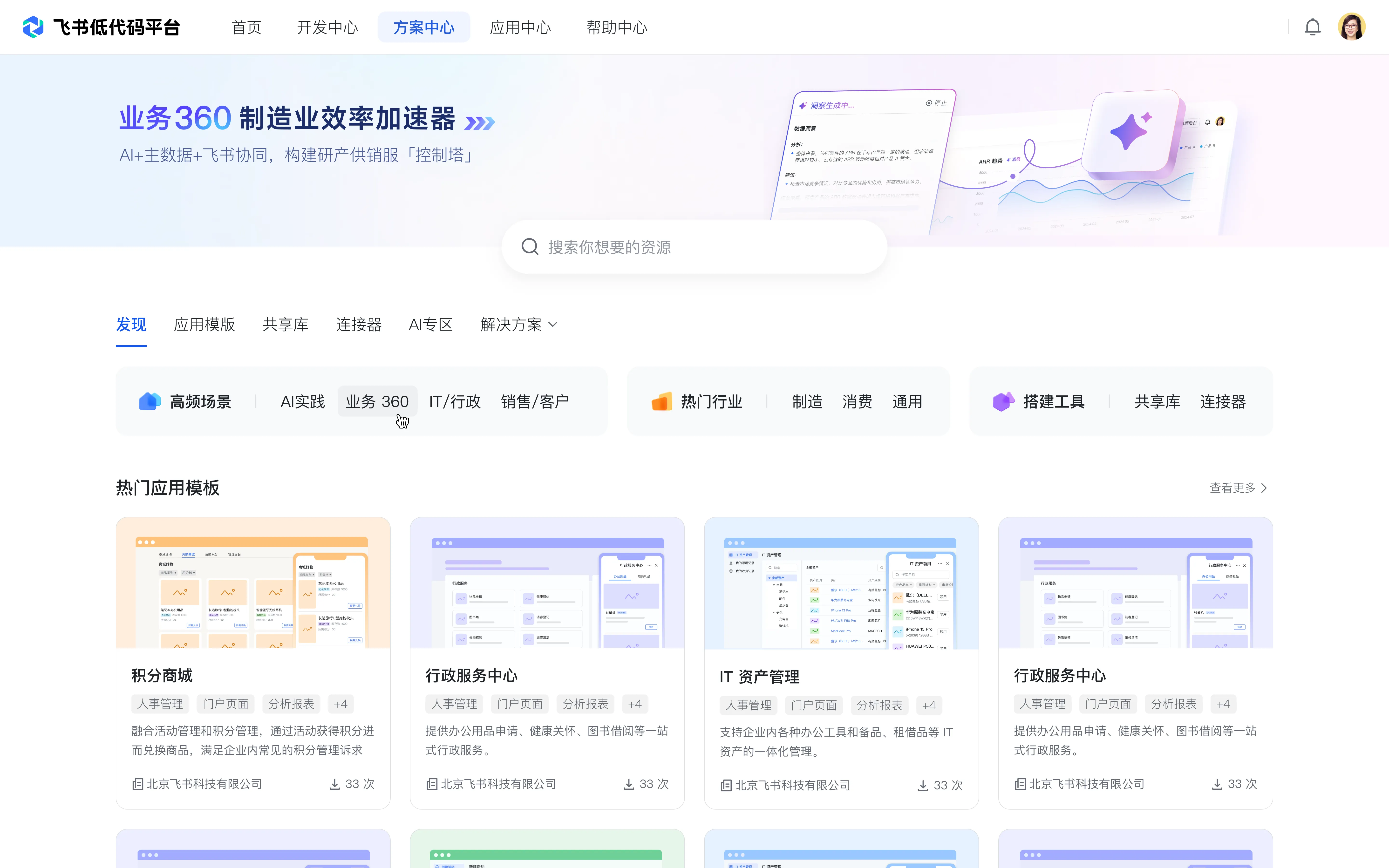Open the user avatar profile menu
This screenshot has width=1389, height=868.
(x=1352, y=27)
